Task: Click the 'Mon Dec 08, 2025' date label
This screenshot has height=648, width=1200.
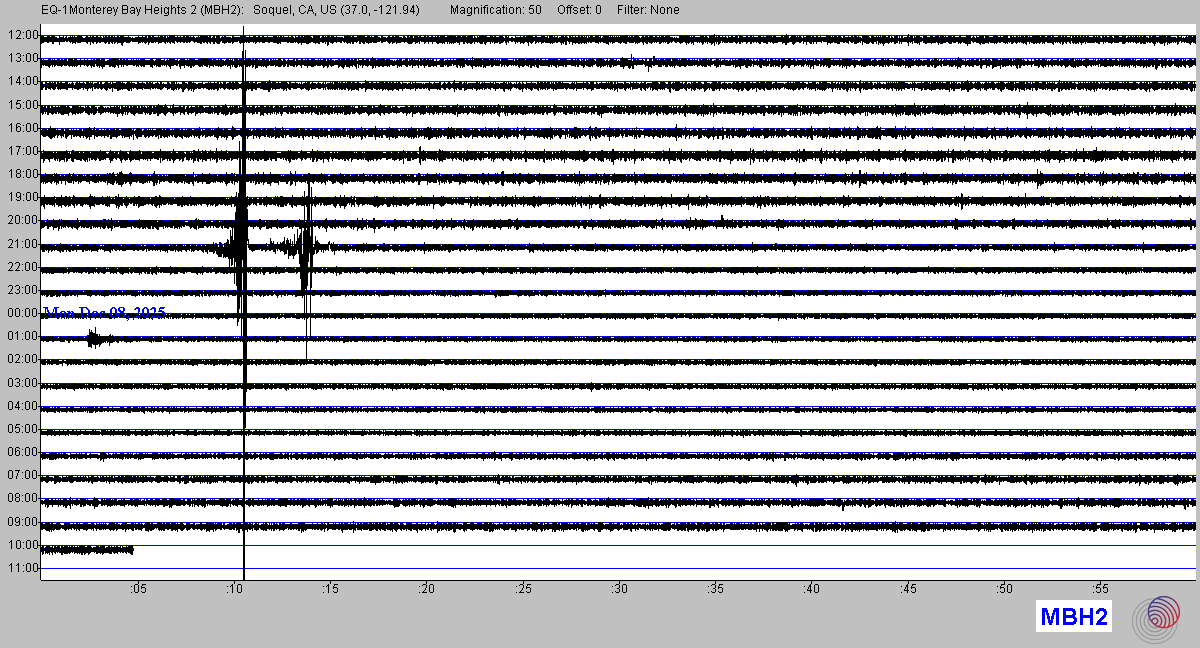Action: click(105, 313)
